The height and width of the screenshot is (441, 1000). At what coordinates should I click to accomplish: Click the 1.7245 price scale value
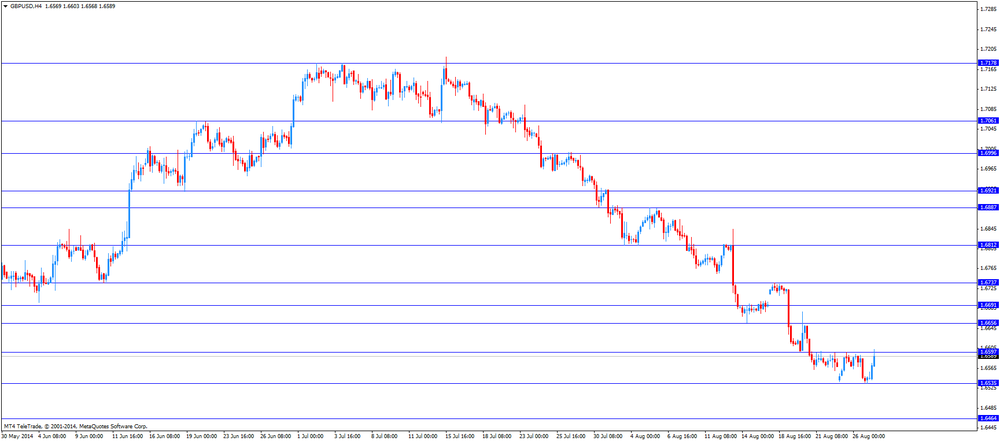pyautogui.click(x=989, y=29)
